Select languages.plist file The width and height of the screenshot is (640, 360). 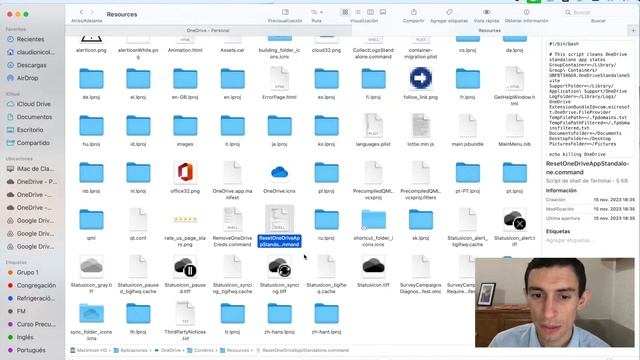coord(373,126)
